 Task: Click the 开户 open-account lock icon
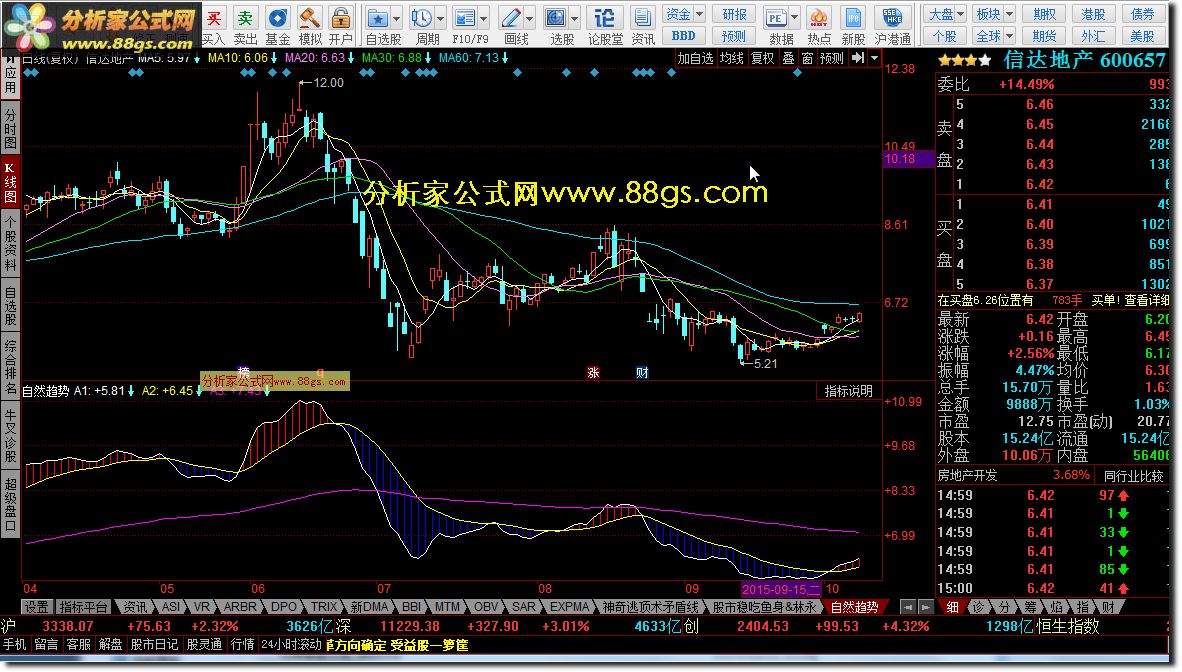tap(341, 18)
